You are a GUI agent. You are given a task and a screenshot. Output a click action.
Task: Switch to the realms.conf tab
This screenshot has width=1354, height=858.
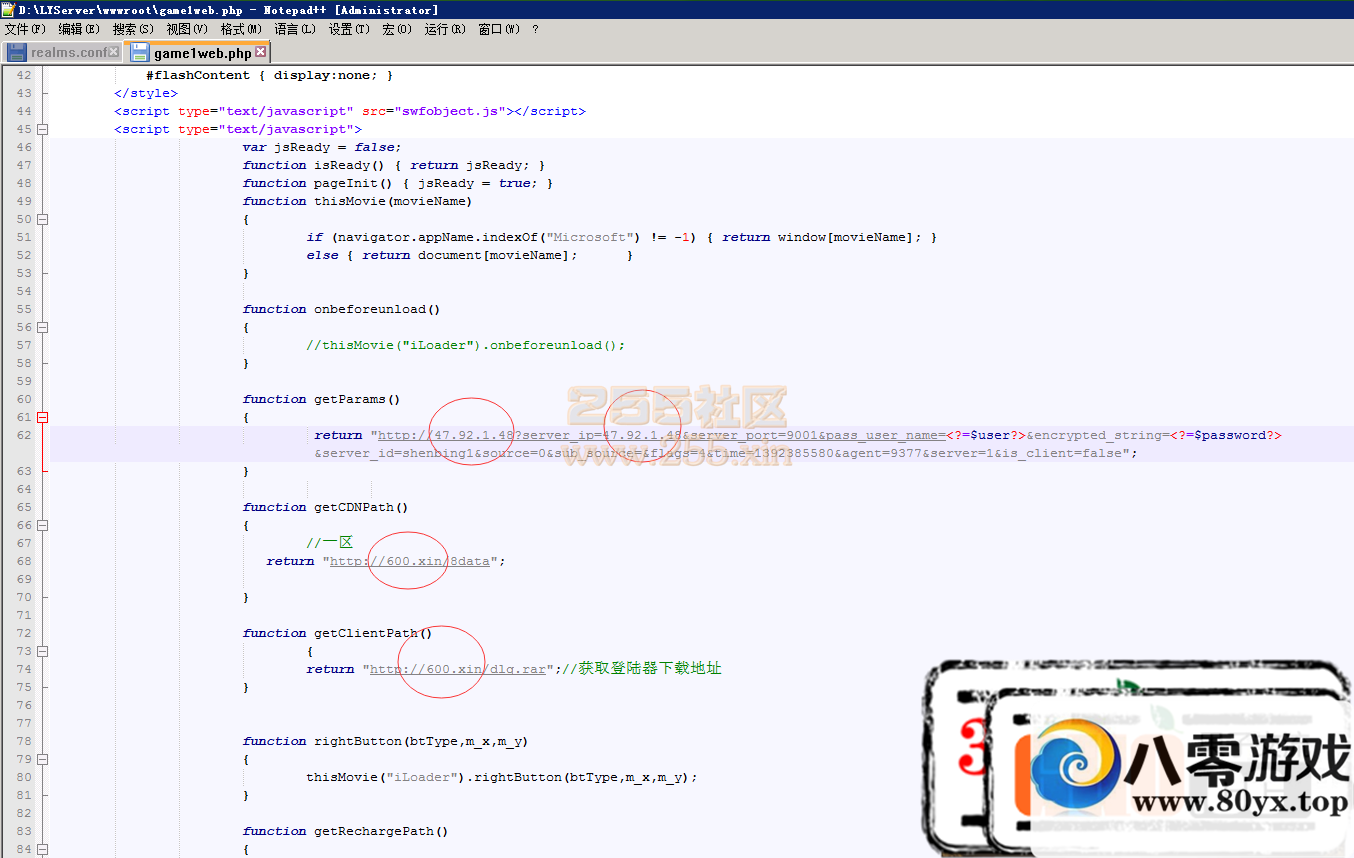coord(68,52)
